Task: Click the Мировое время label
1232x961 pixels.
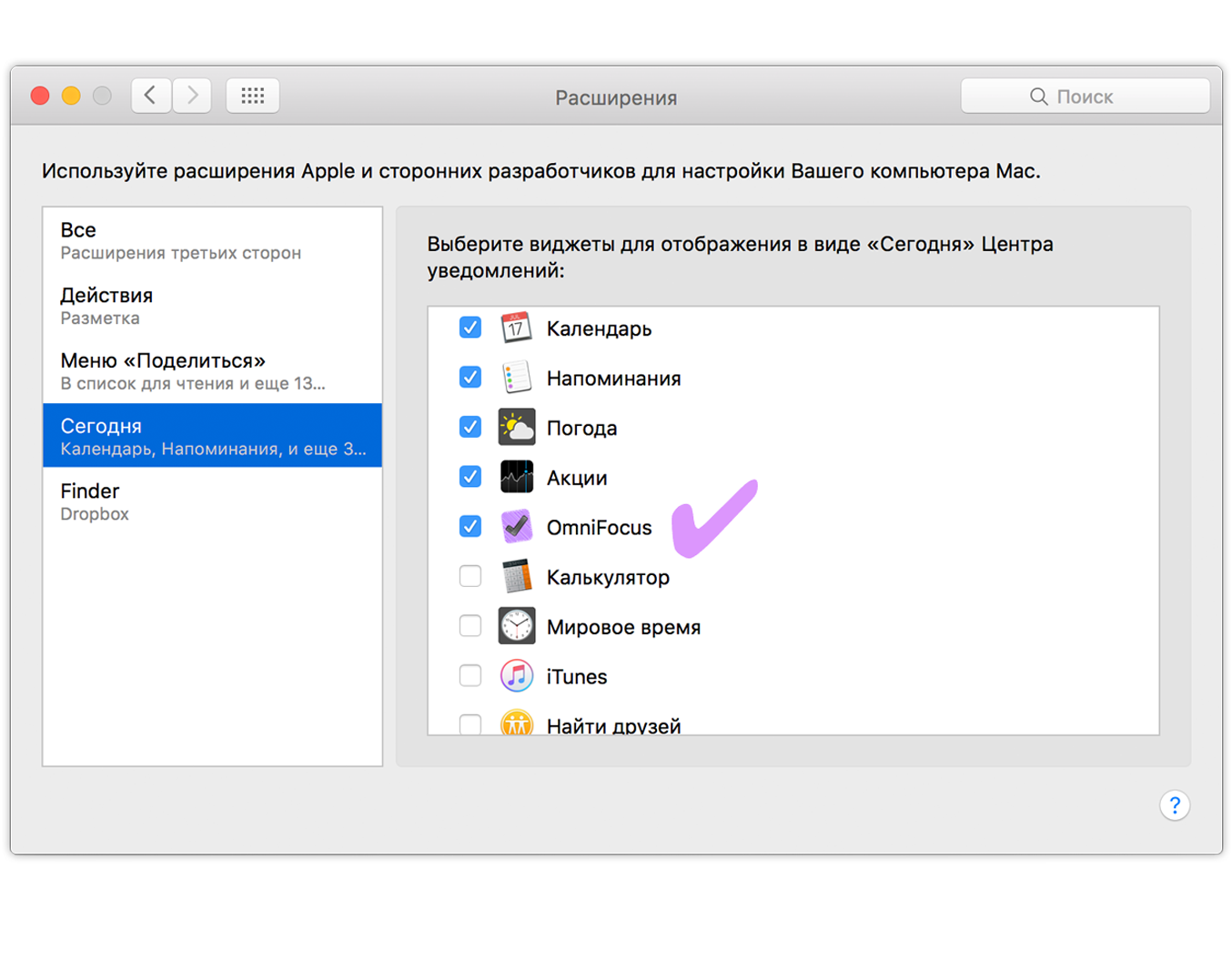Action: tap(623, 628)
